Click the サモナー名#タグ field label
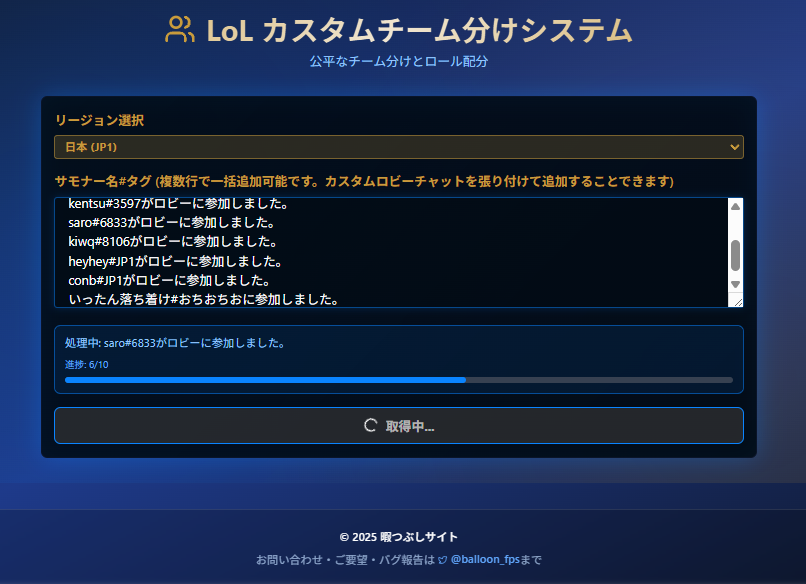Image resolution: width=806 pixels, height=584 pixels. [364, 181]
